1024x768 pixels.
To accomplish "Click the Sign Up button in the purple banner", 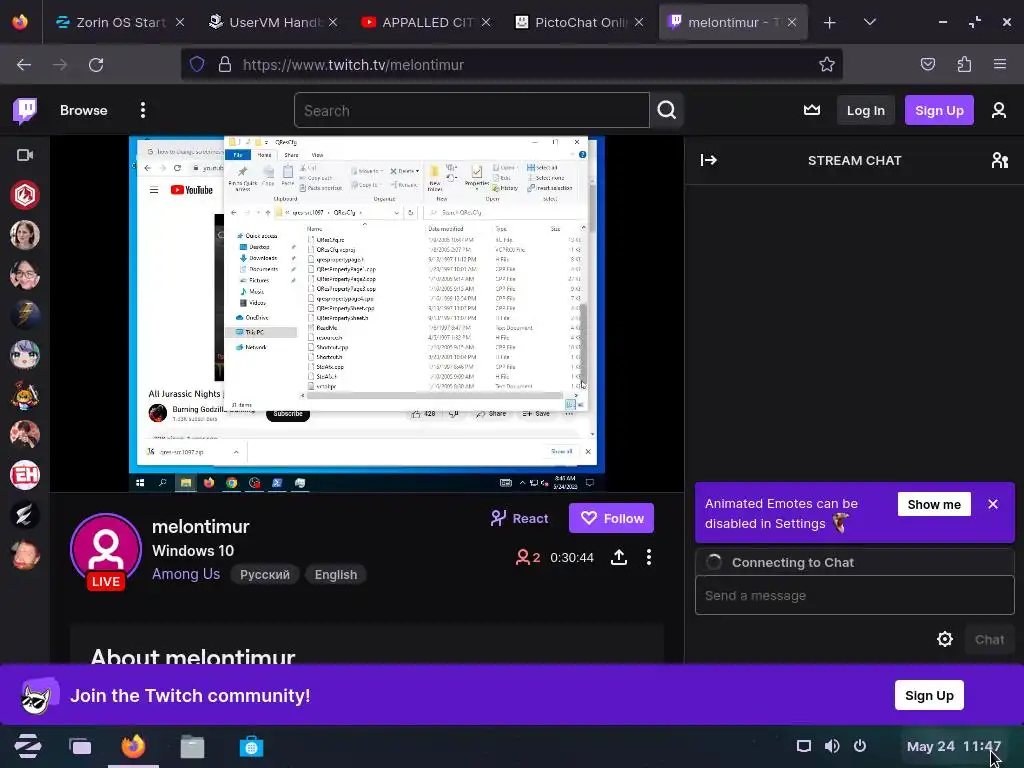I will (x=929, y=696).
